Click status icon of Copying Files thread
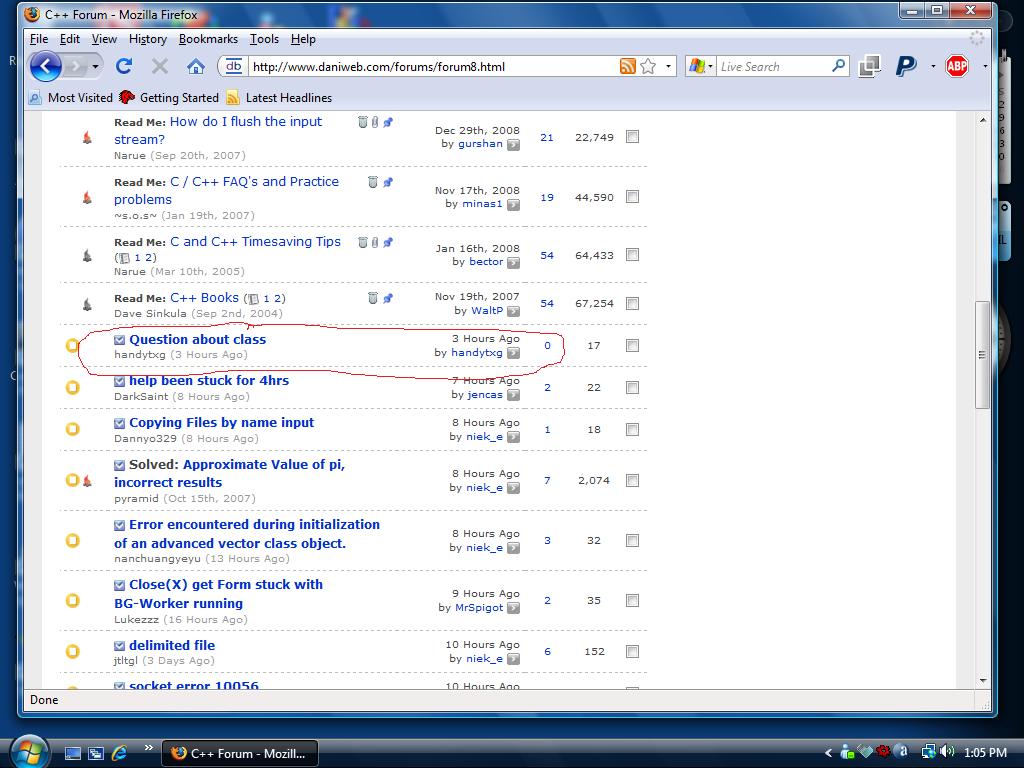1024x768 pixels. 72,429
